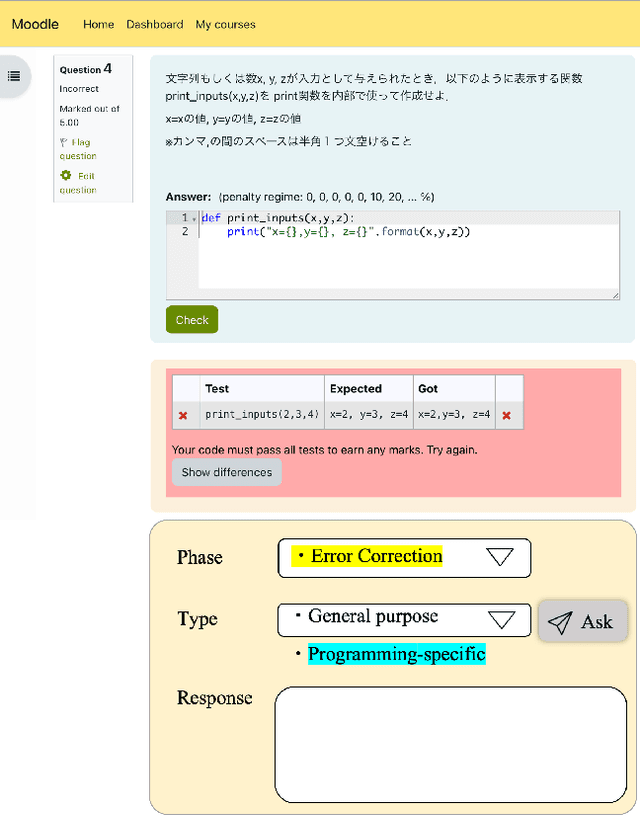The image size is (640, 816).
Task: Click the gear icon beside Edit question
Action: (x=66, y=175)
